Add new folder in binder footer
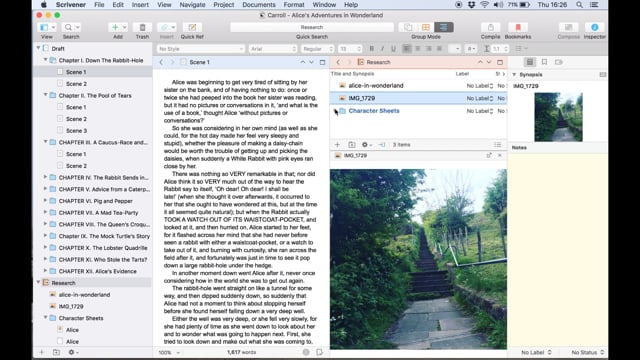This screenshot has height=360, width=640. [x=56, y=352]
